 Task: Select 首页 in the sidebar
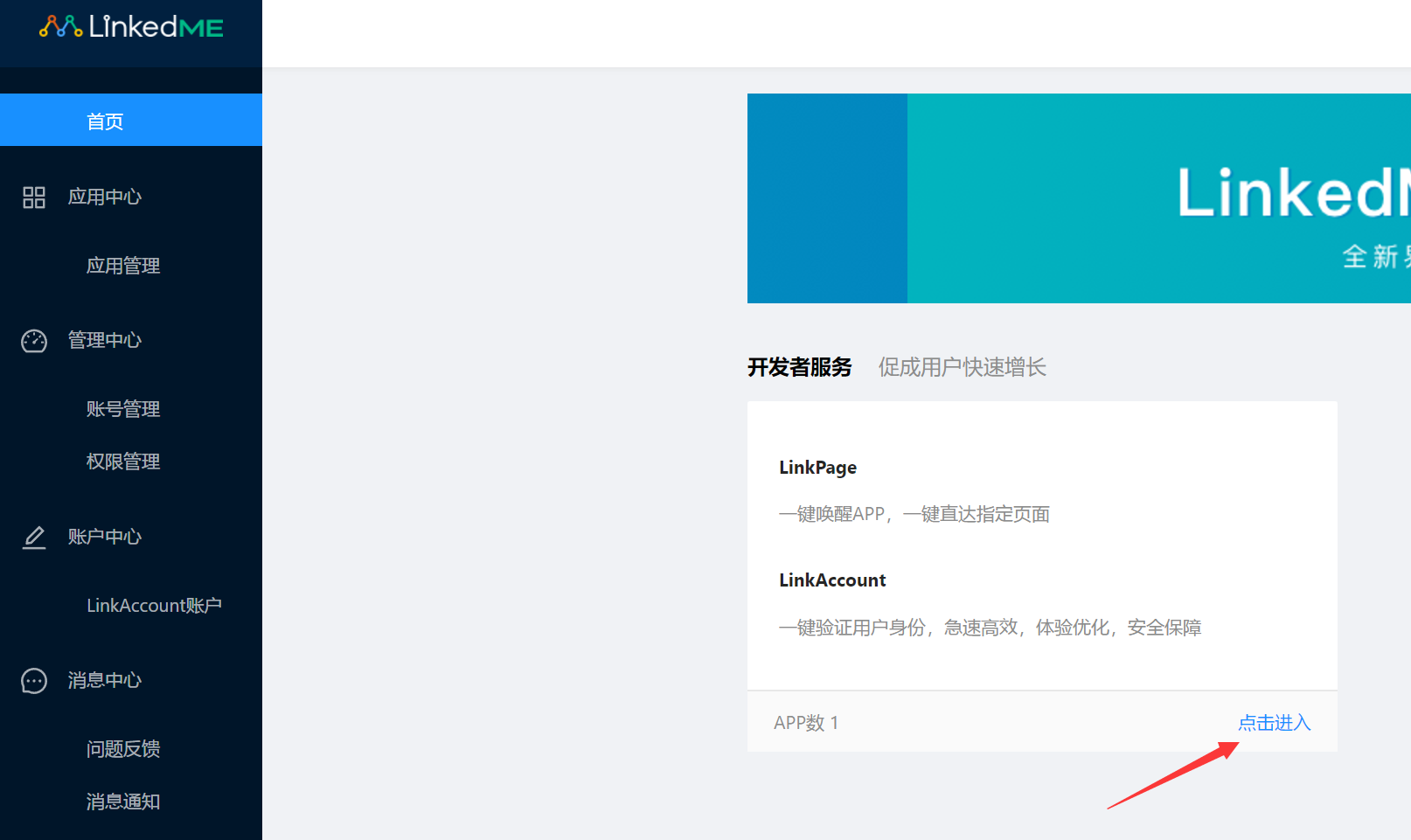pyautogui.click(x=131, y=120)
